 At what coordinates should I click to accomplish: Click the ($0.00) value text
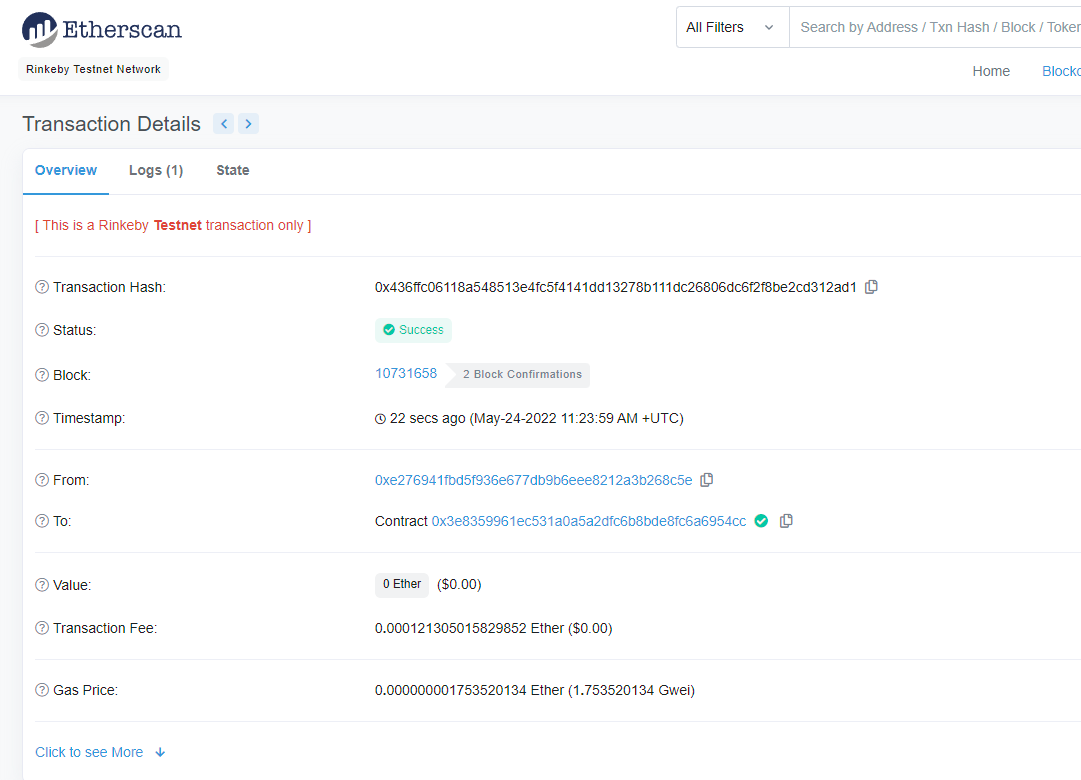(x=459, y=585)
